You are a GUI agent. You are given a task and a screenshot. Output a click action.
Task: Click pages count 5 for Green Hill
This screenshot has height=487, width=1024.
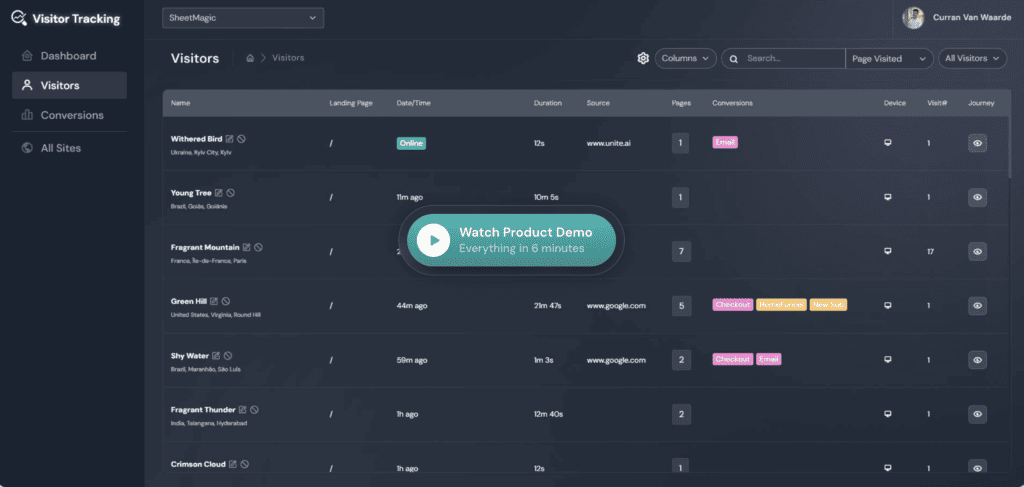coord(680,306)
